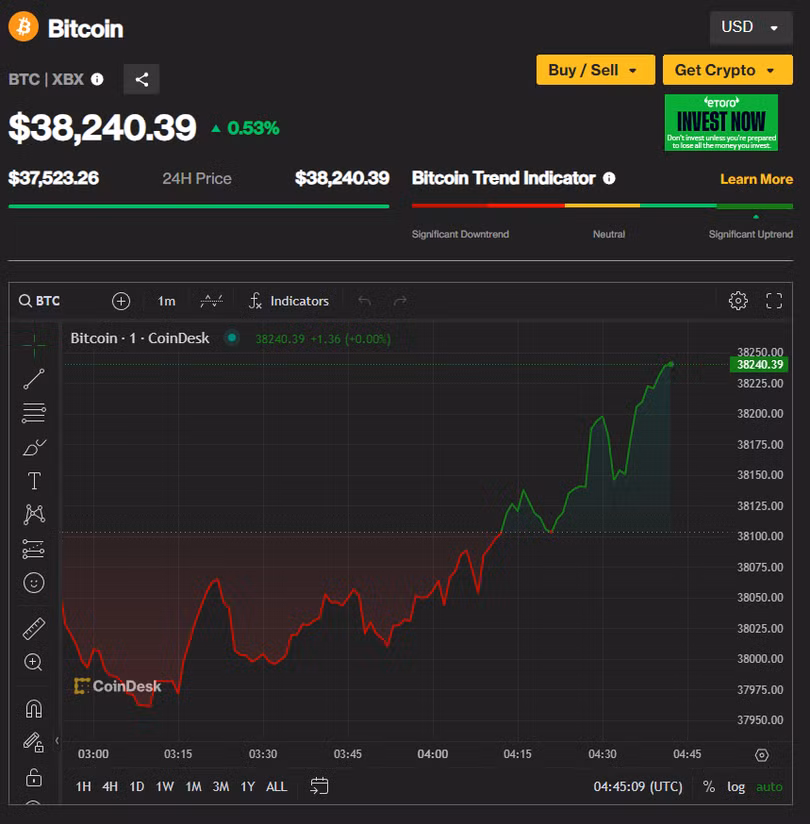Screen dimensions: 810x824
Task: Enter fullscreen chart mode
Action: tap(773, 301)
